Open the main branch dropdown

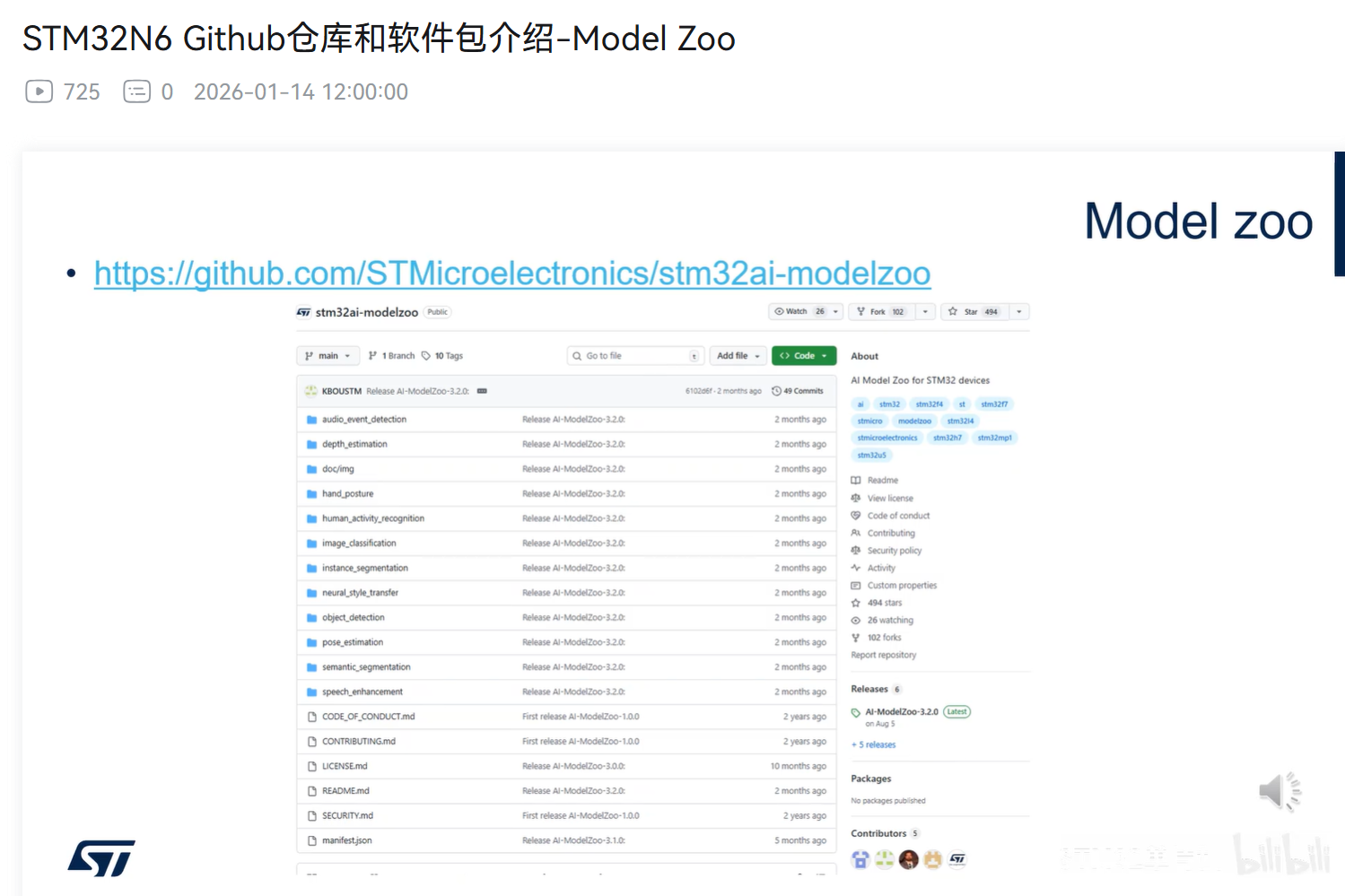pyautogui.click(x=328, y=356)
